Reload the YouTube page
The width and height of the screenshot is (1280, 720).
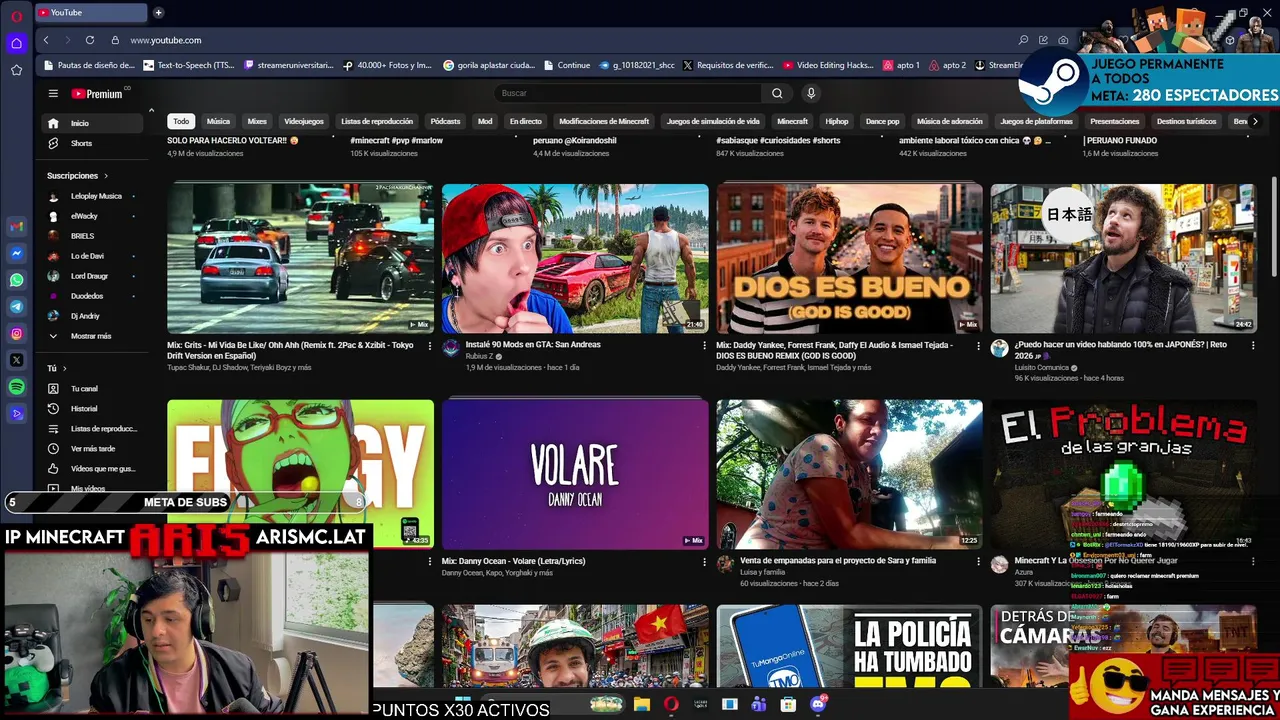90,40
